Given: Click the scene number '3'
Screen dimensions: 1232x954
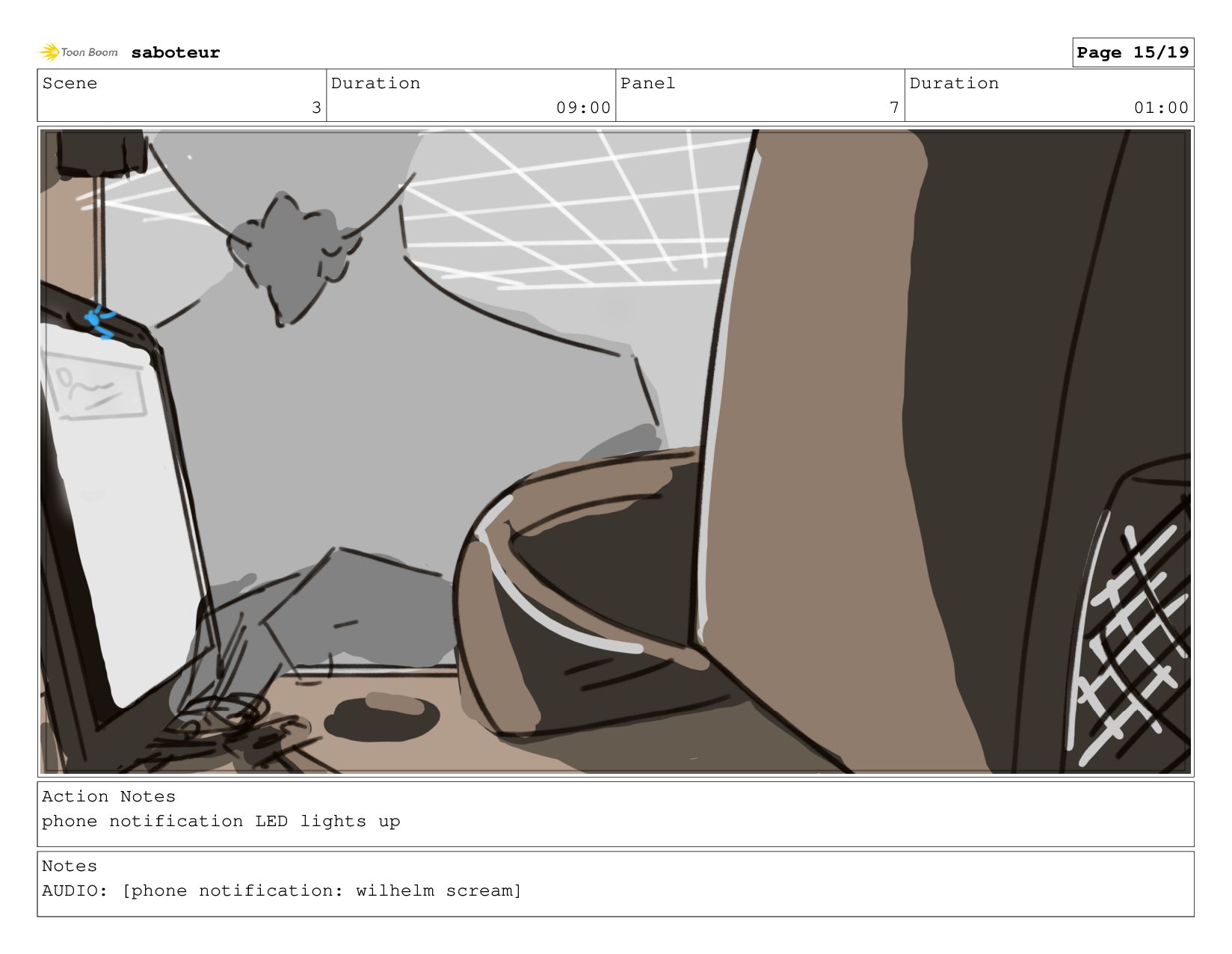Looking at the screenshot, I should [316, 108].
